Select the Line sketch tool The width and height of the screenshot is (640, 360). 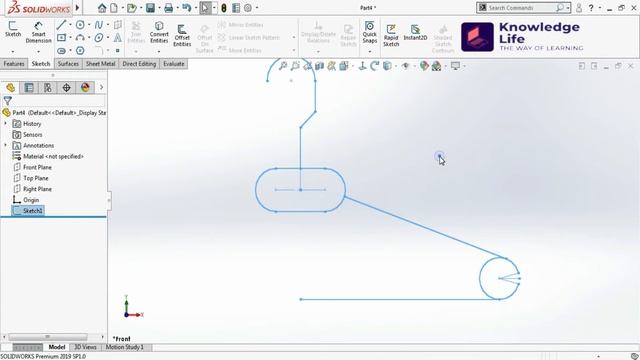(61, 25)
